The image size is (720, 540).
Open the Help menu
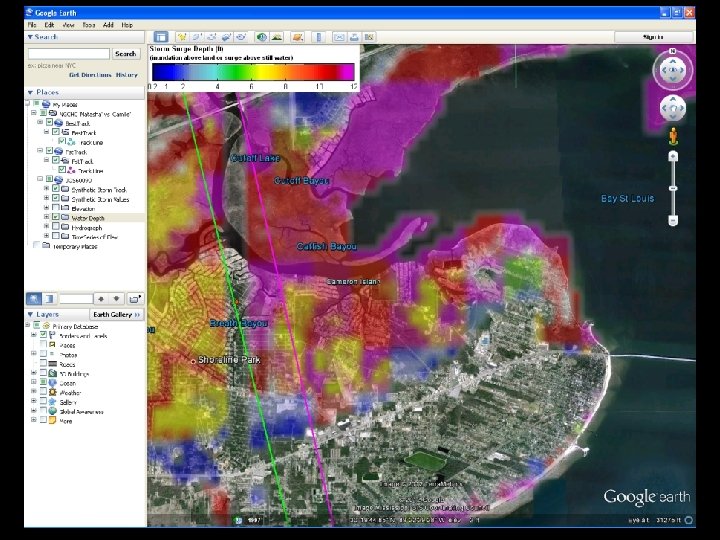point(127,25)
